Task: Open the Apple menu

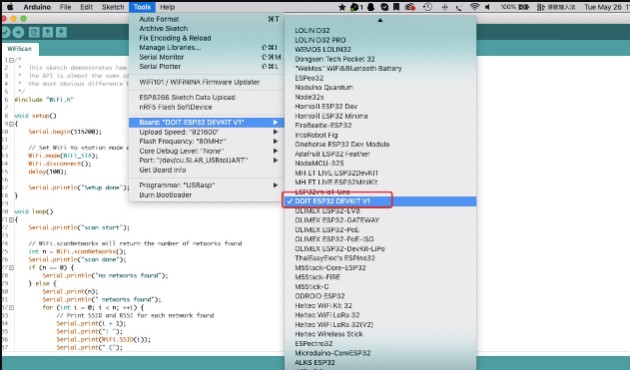Action: [10, 7]
